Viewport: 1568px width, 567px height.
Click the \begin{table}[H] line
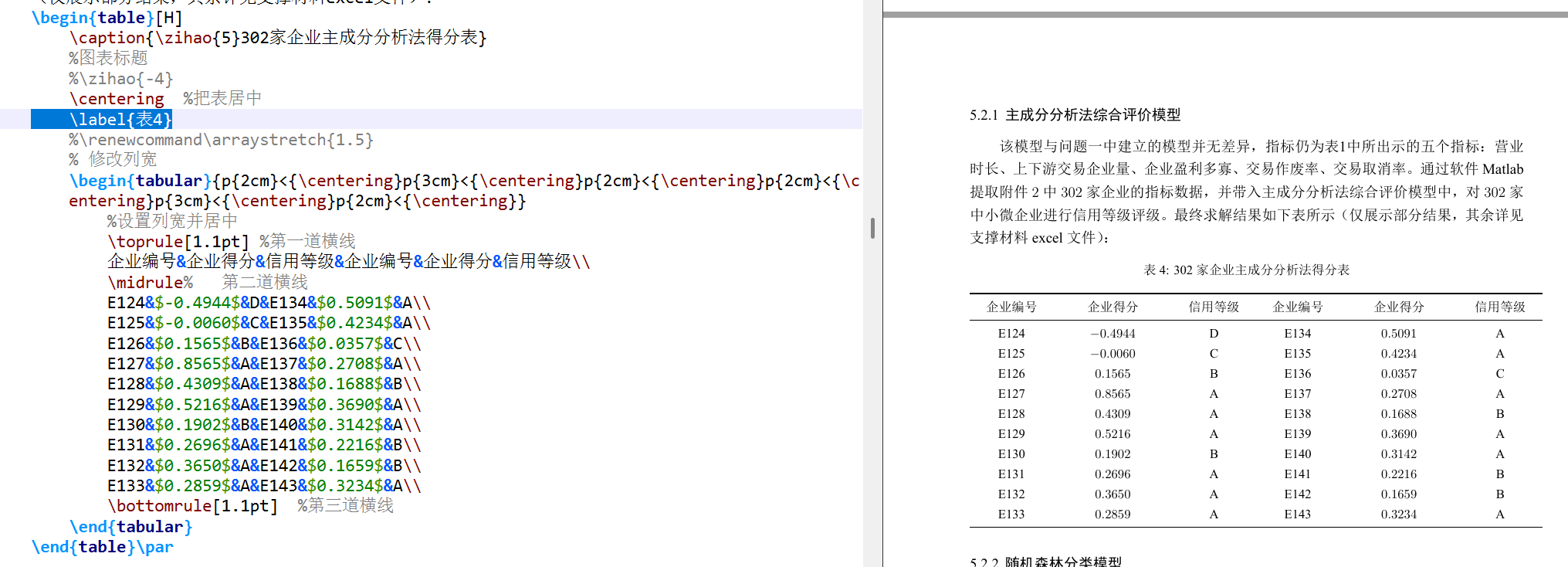pyautogui.click(x=107, y=17)
